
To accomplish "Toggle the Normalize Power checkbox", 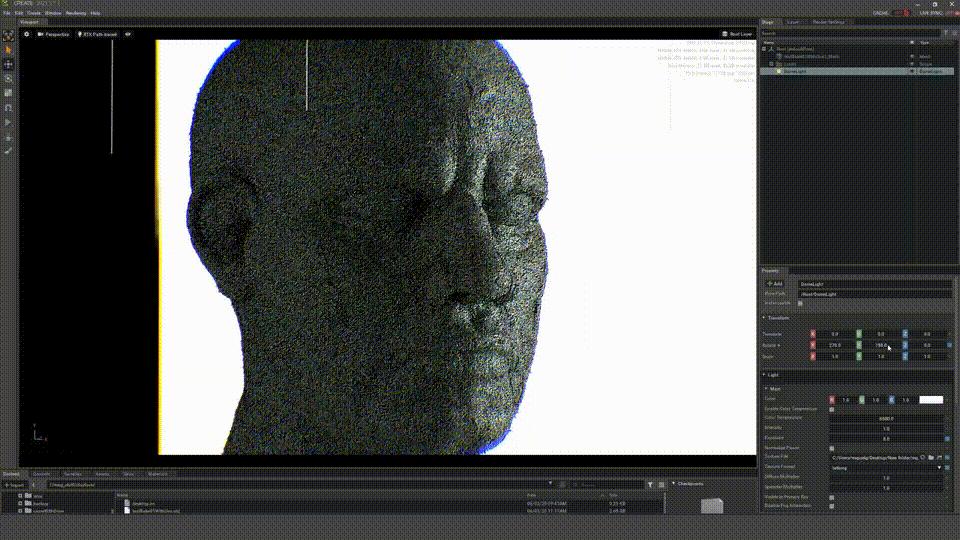I will pyautogui.click(x=831, y=448).
